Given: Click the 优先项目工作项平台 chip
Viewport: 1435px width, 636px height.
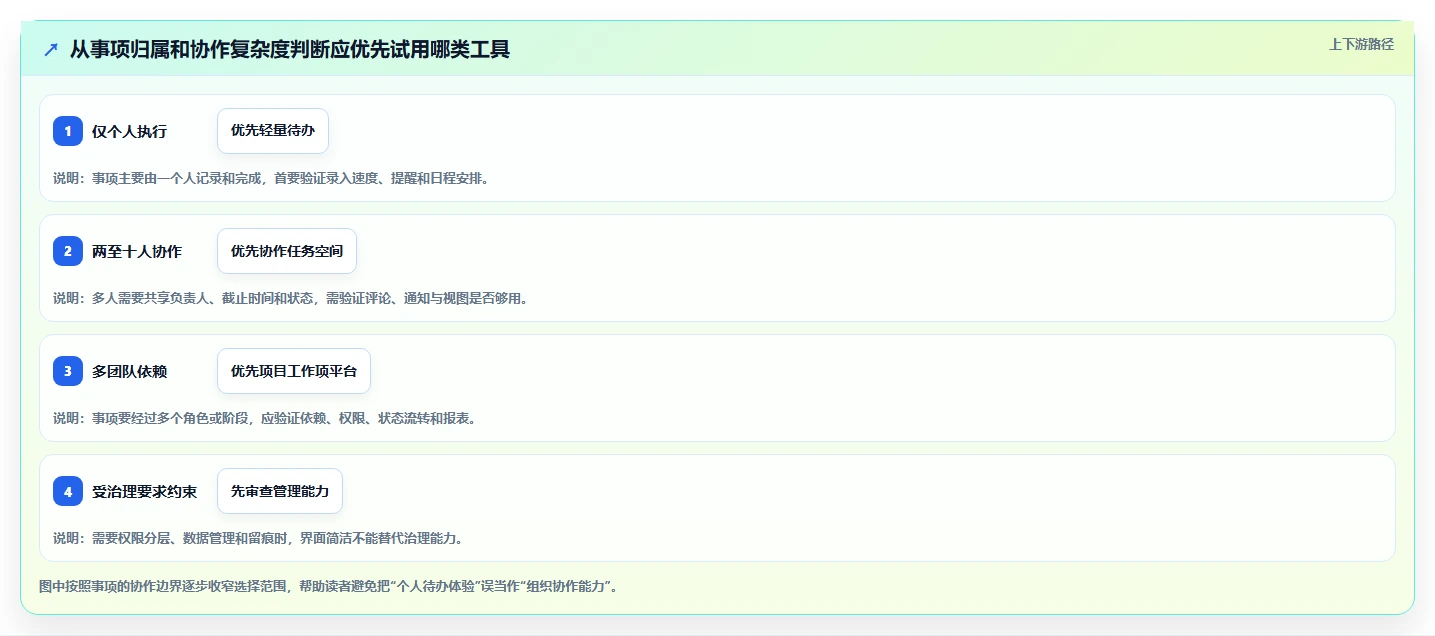Looking at the screenshot, I should [294, 371].
